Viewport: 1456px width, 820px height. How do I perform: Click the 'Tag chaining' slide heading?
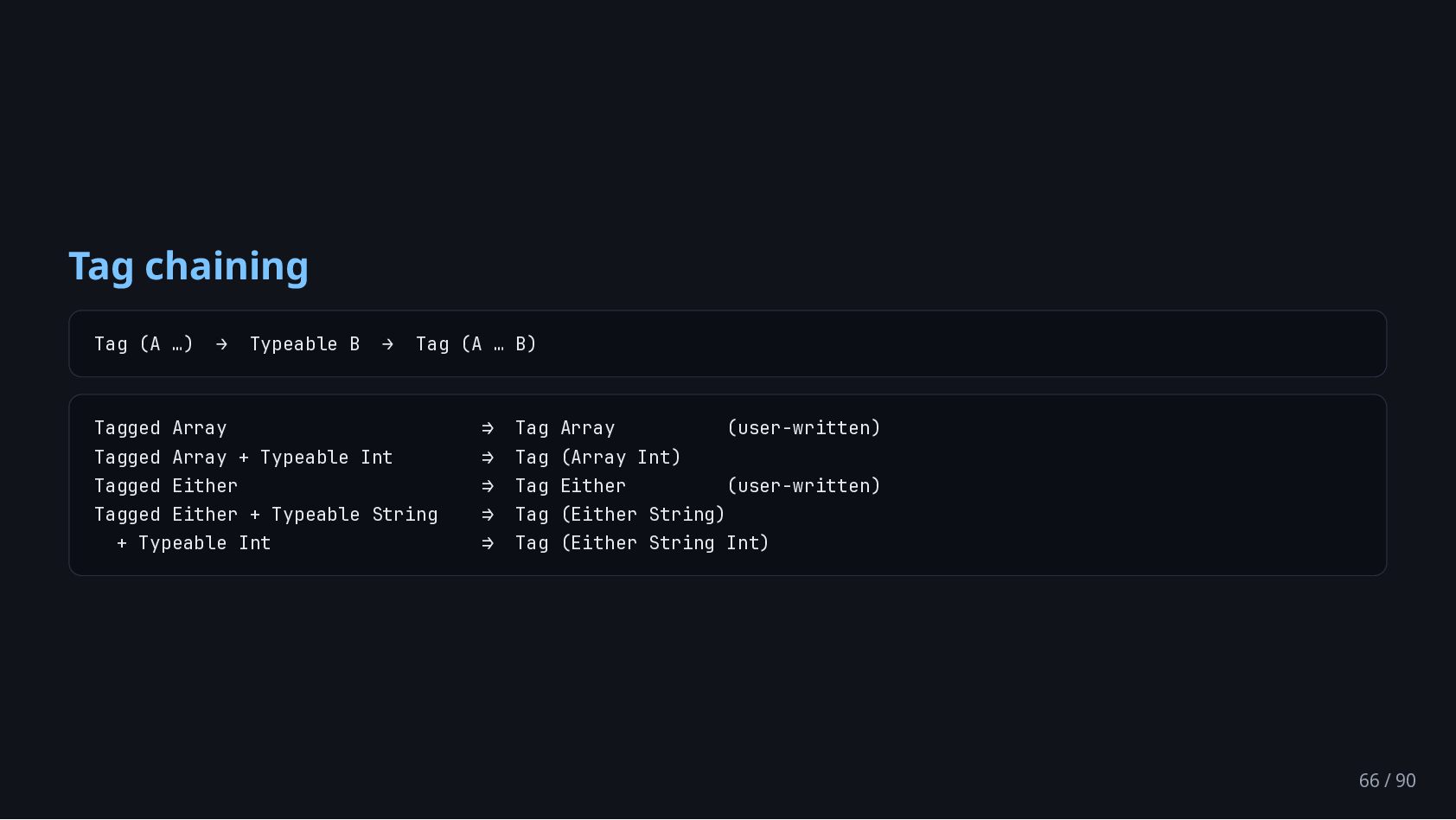click(x=188, y=266)
